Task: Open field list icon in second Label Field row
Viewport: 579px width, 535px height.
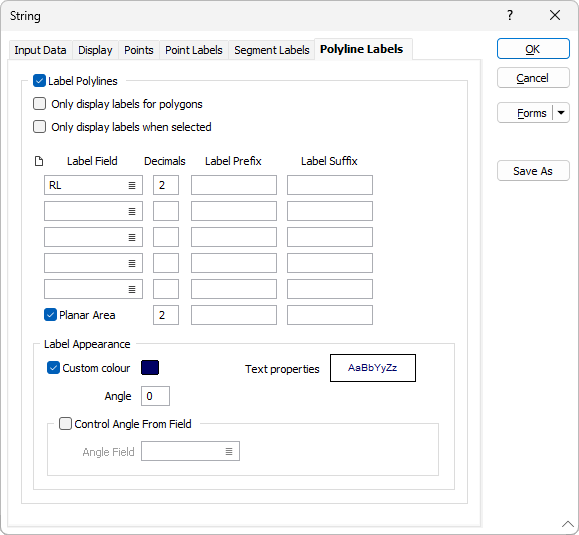Action: (132, 211)
